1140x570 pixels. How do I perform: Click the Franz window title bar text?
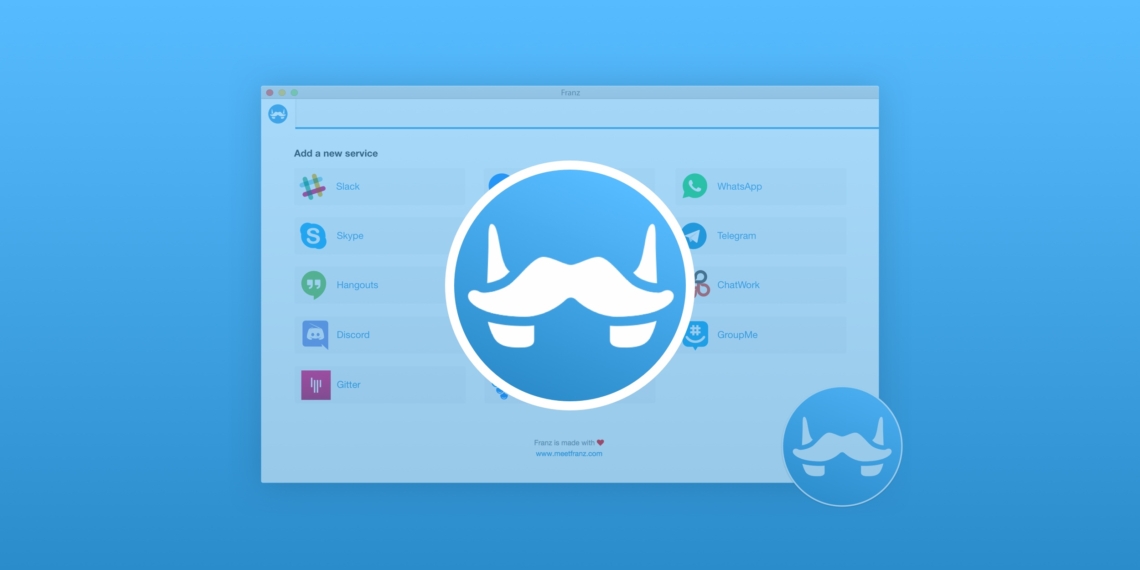570,93
